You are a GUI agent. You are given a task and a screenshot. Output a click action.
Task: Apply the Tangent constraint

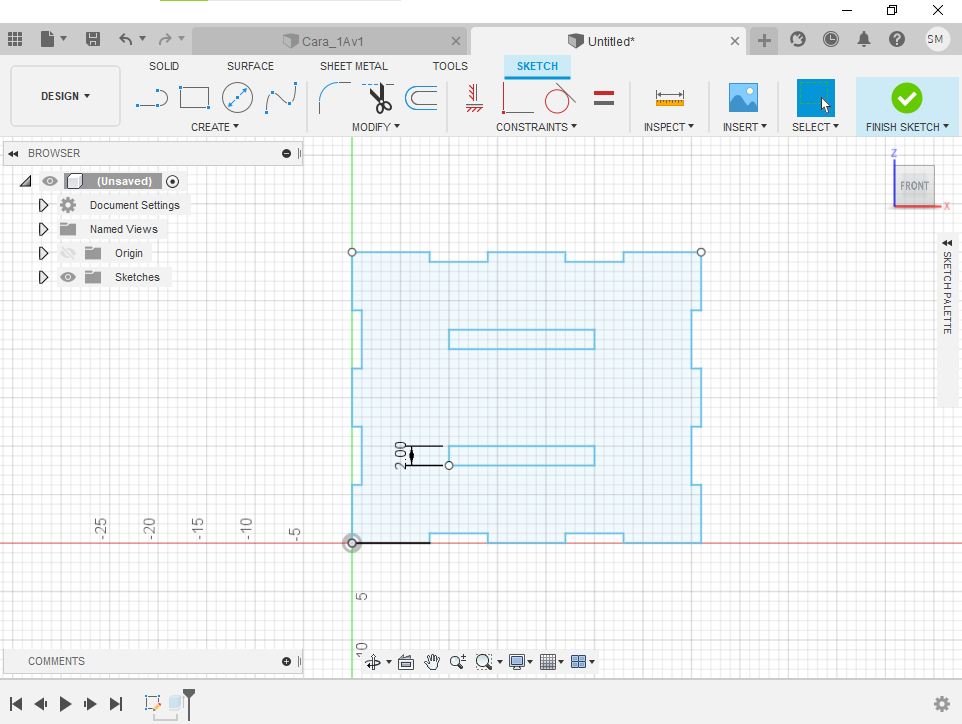click(x=559, y=98)
